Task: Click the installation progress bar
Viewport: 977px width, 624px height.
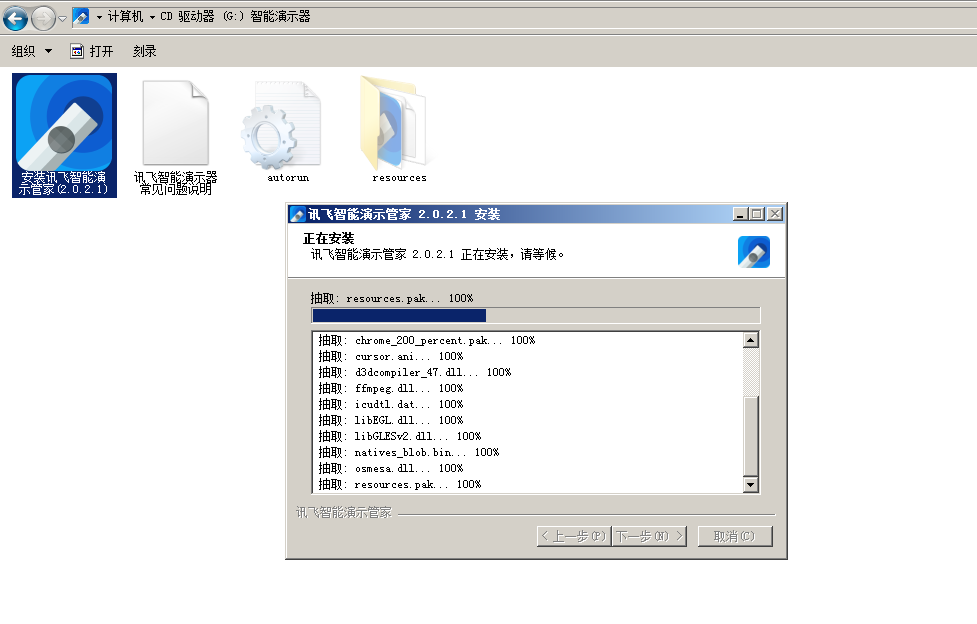Action: [x=535, y=315]
